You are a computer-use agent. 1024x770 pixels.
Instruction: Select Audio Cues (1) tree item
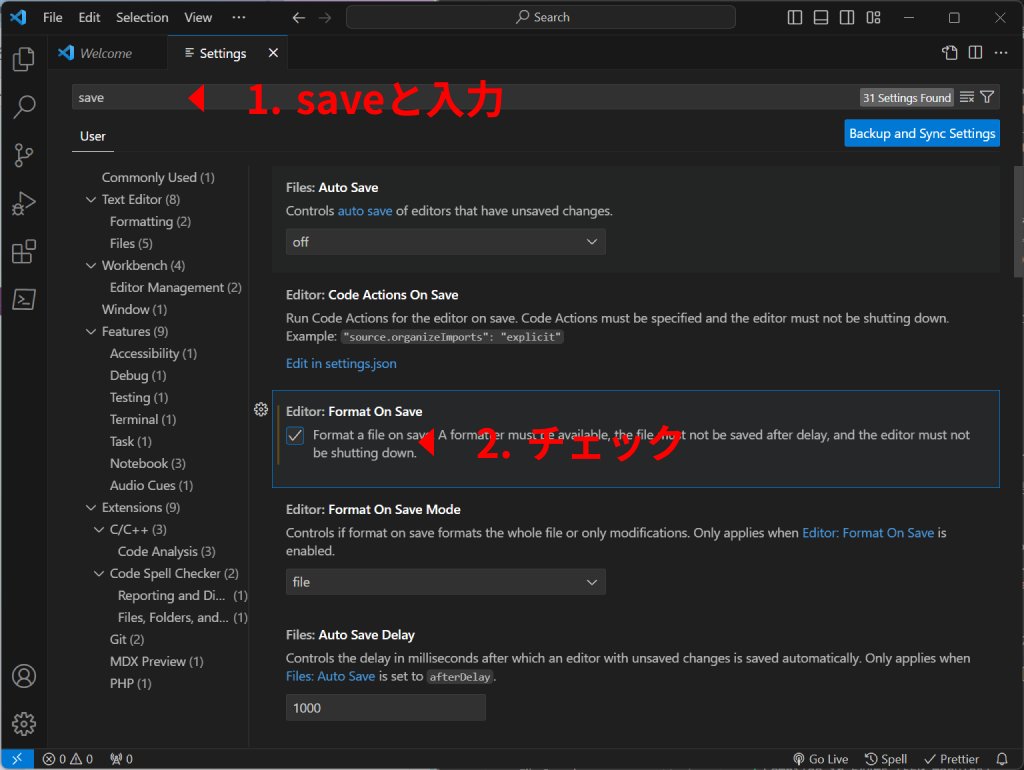click(152, 485)
